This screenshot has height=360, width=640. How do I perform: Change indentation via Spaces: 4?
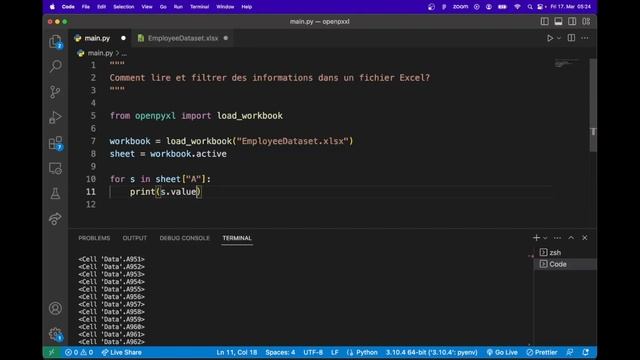[x=280, y=352]
